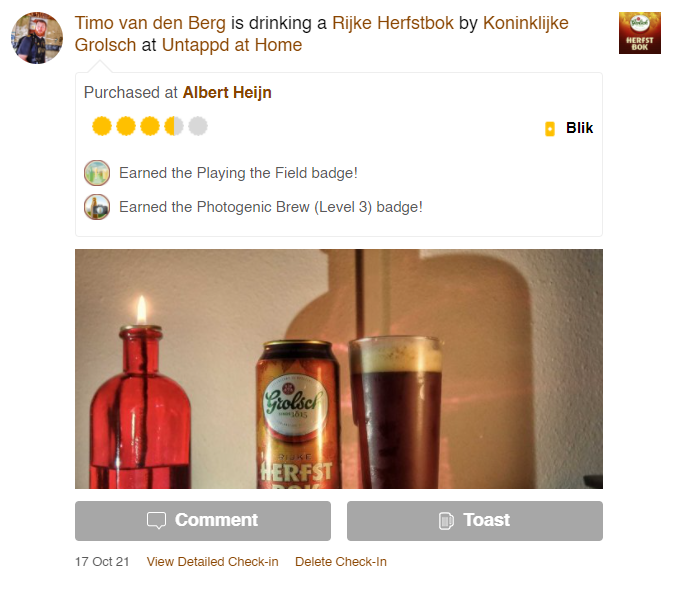Image resolution: width=673 pixels, height=590 pixels.
Task: Choose Delete Check-In
Action: pyautogui.click(x=341, y=562)
